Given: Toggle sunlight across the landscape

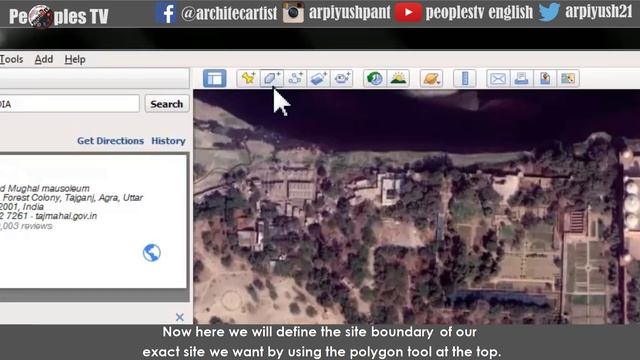Looking at the screenshot, I should tap(398, 78).
